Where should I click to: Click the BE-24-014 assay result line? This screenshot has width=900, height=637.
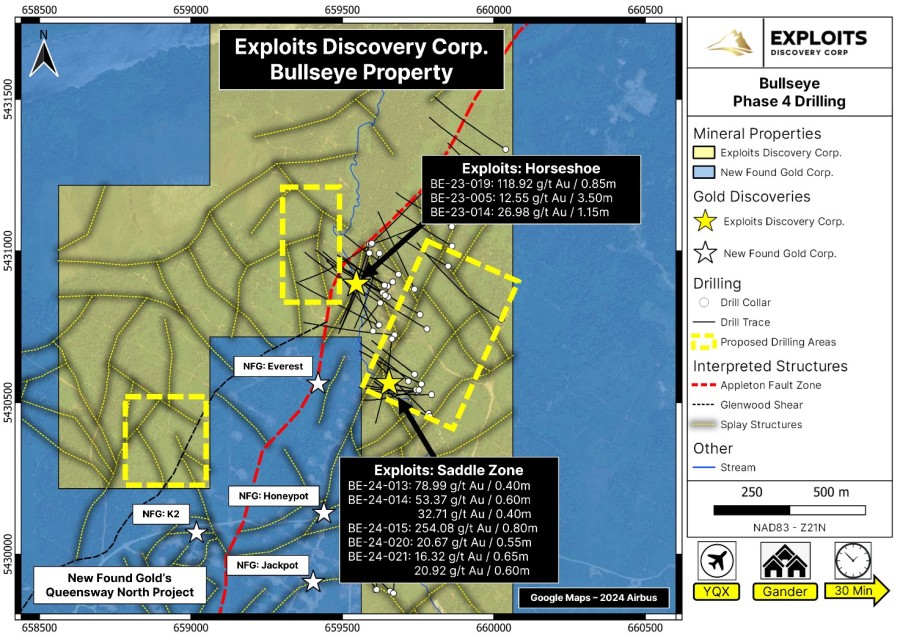pyautogui.click(x=439, y=500)
